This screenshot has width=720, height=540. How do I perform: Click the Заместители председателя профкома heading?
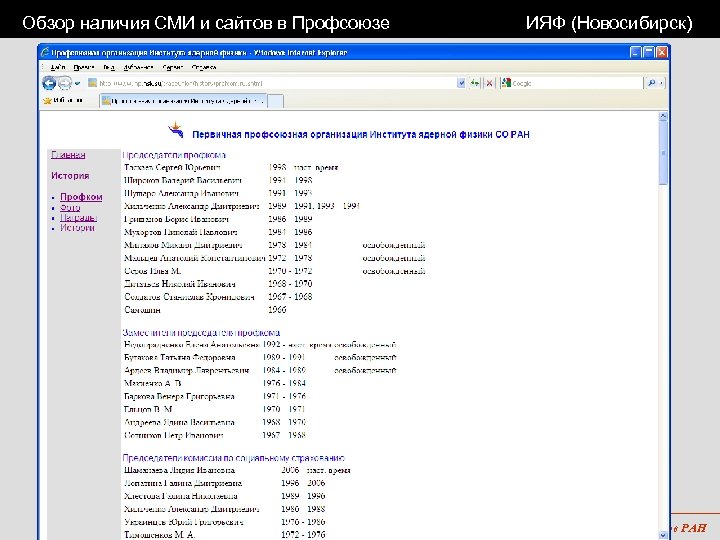(x=201, y=332)
